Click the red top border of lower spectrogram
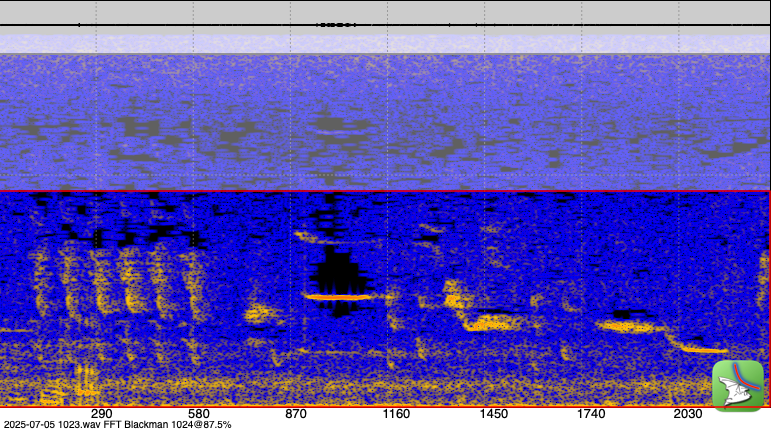The width and height of the screenshot is (771, 433). pyautogui.click(x=385, y=191)
